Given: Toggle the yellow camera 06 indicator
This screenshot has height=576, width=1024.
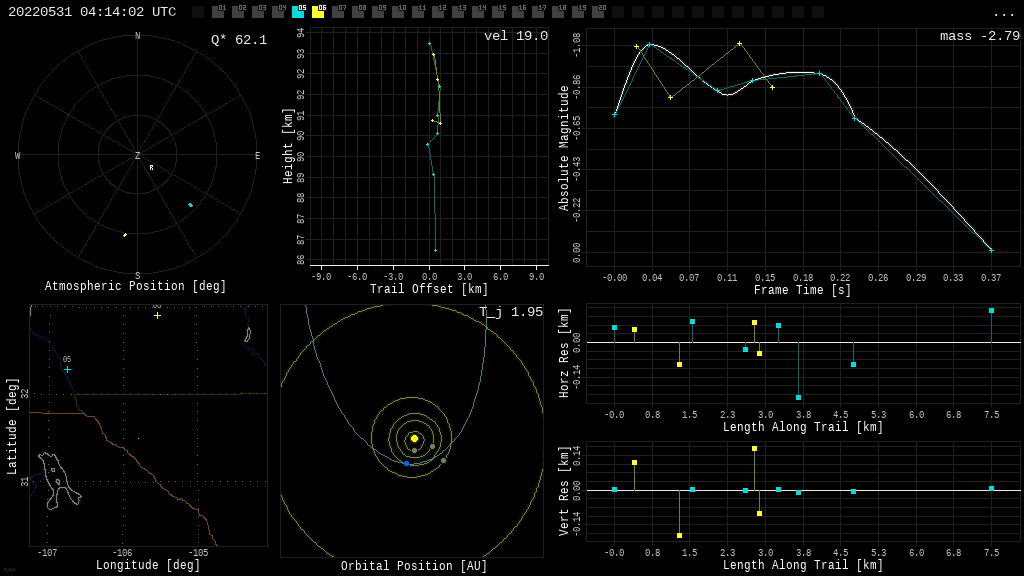Looking at the screenshot, I should click(318, 12).
